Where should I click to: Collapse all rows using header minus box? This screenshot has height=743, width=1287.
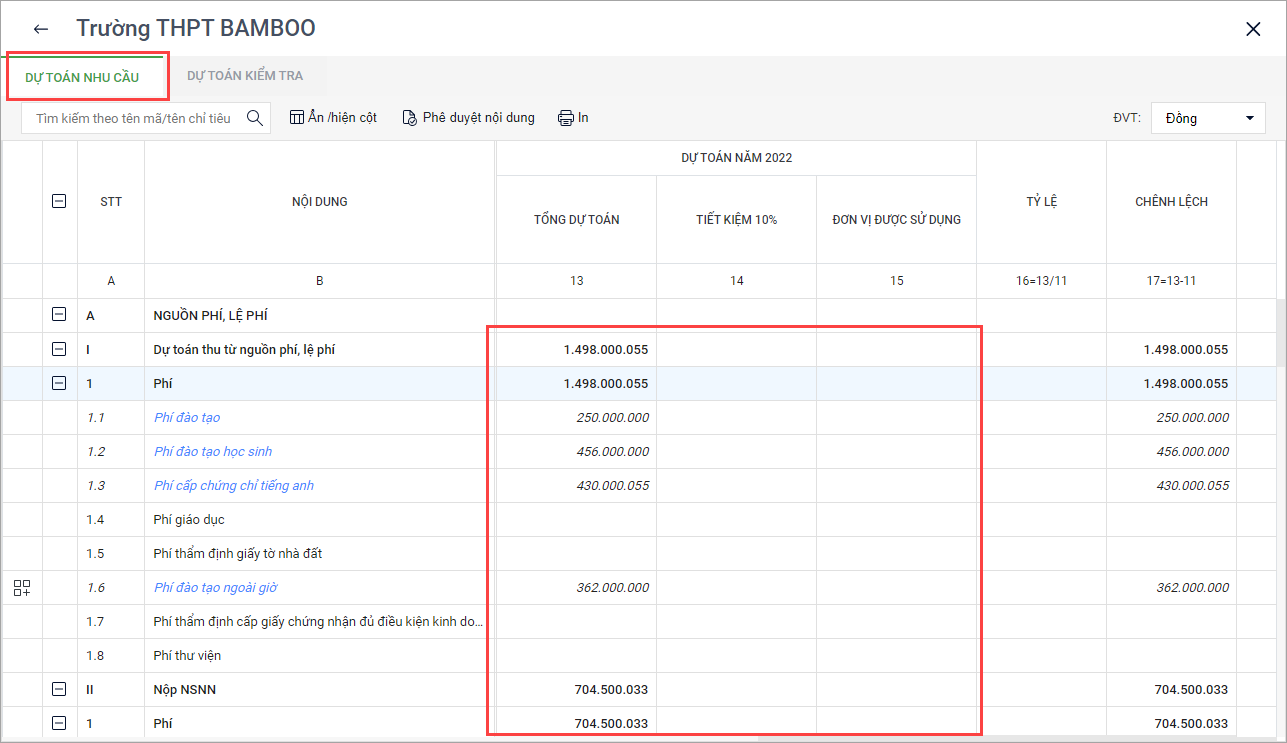click(59, 201)
